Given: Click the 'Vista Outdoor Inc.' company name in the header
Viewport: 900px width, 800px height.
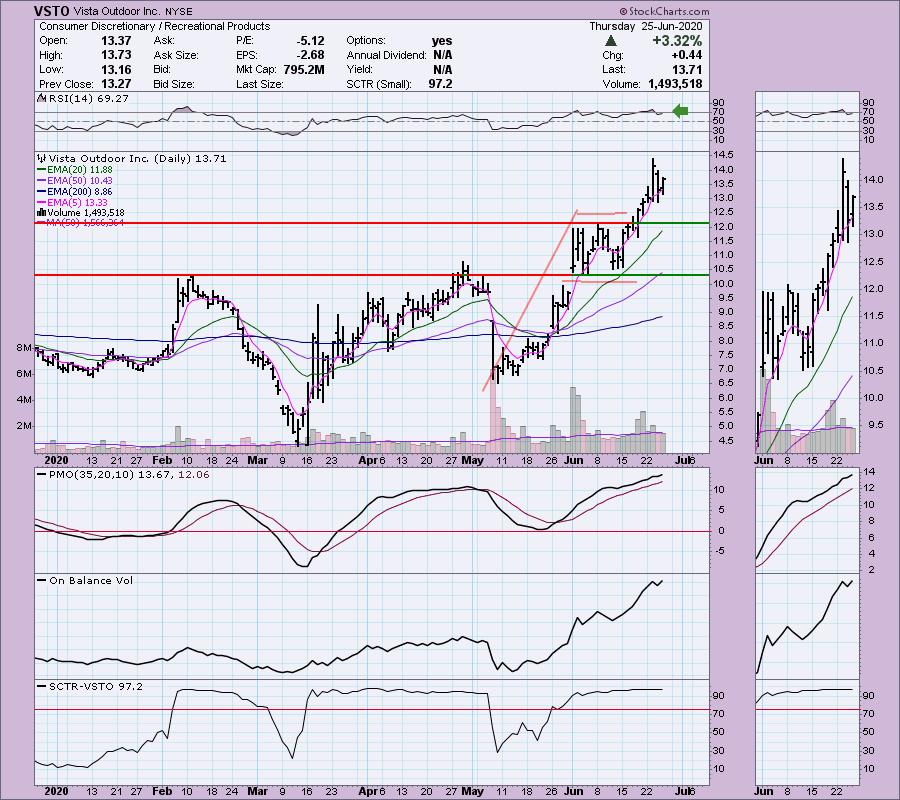Looking at the screenshot, I should pyautogui.click(x=117, y=11).
